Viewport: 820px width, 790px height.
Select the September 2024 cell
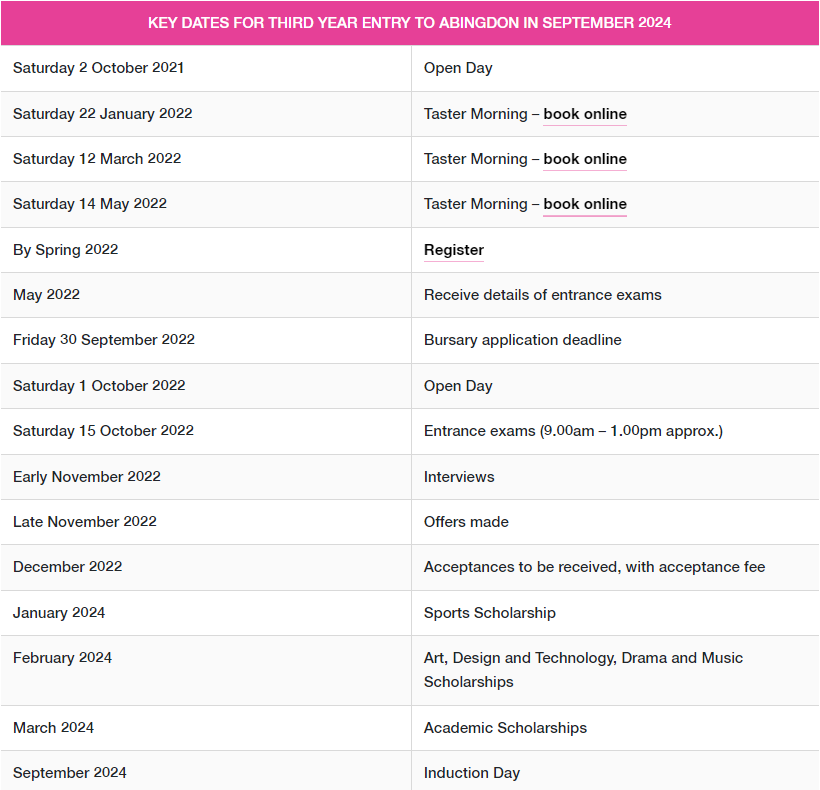206,771
